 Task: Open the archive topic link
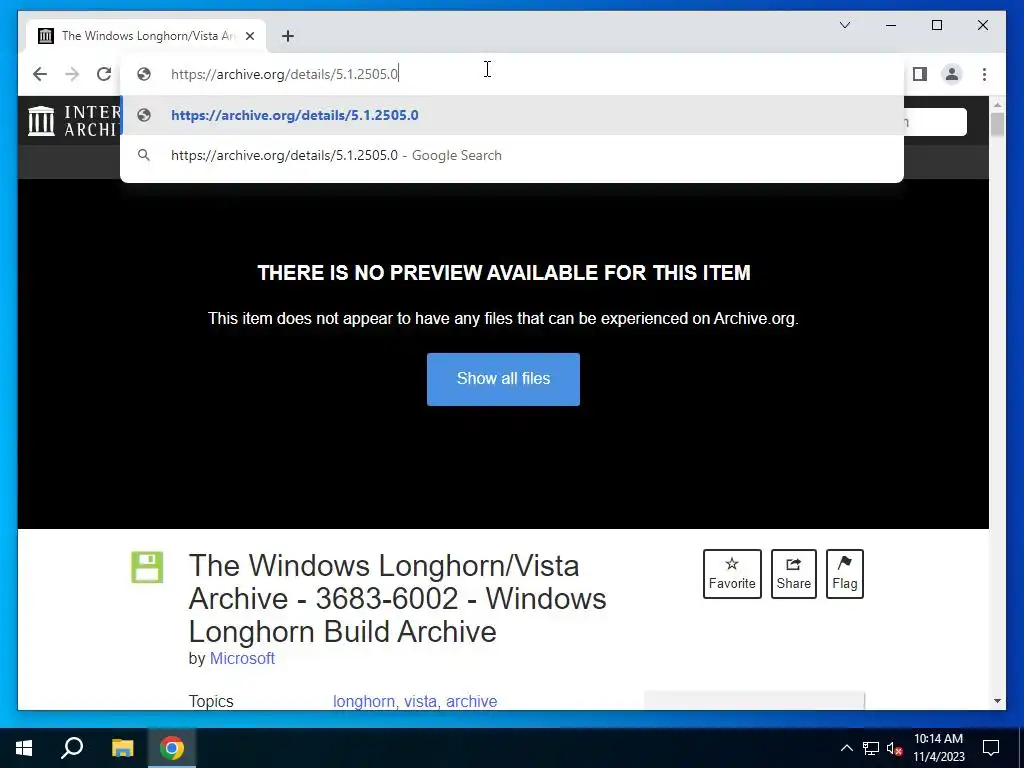pyautogui.click(x=472, y=701)
